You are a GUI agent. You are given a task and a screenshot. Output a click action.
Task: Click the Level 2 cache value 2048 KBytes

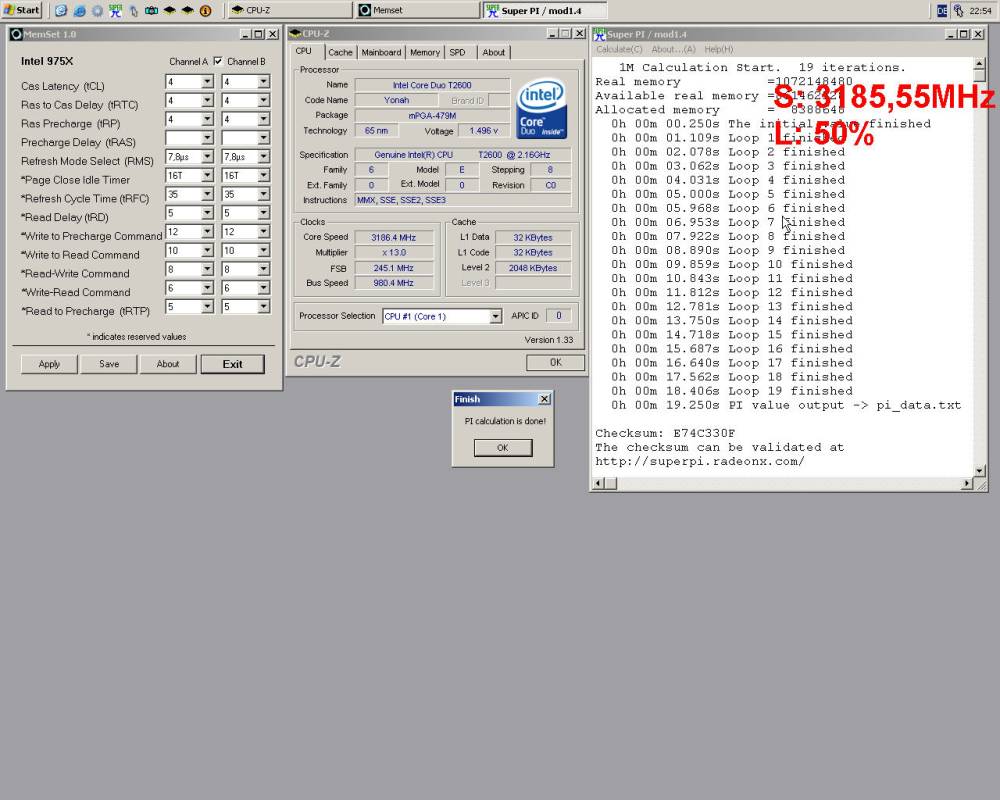(x=533, y=268)
